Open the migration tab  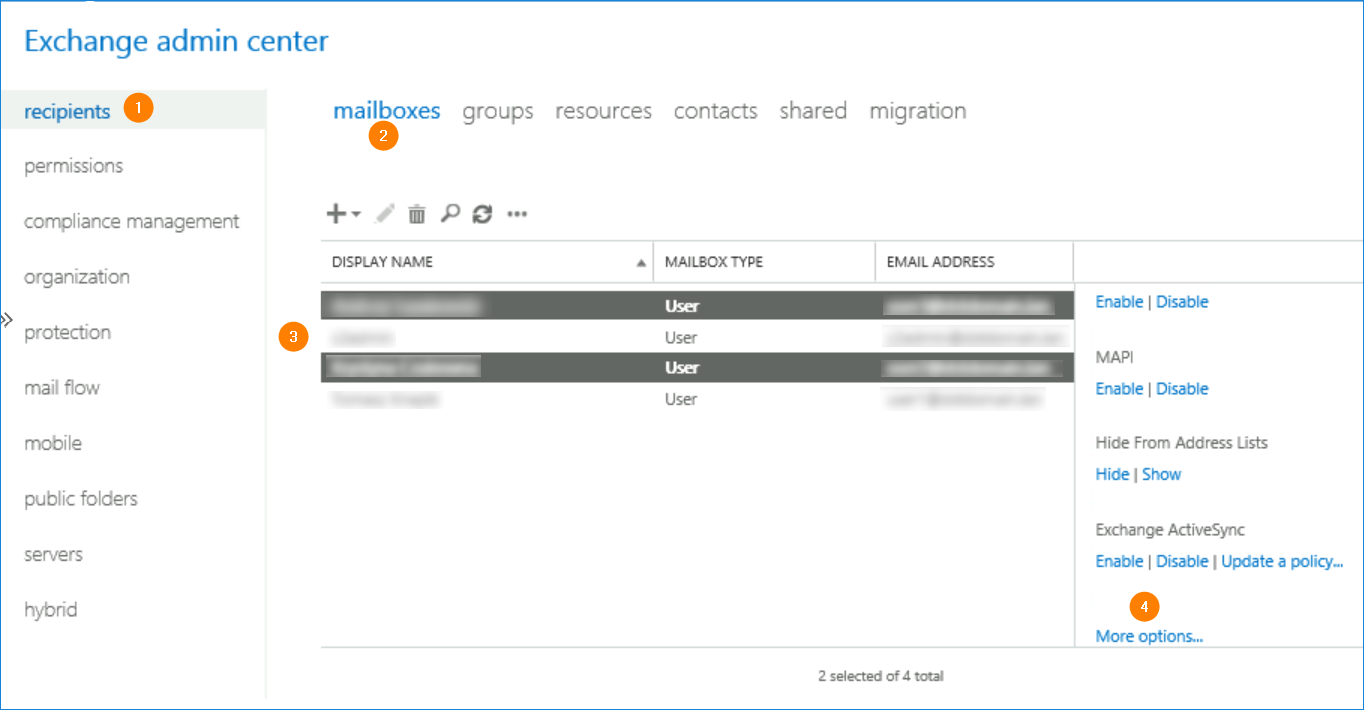[x=917, y=111]
